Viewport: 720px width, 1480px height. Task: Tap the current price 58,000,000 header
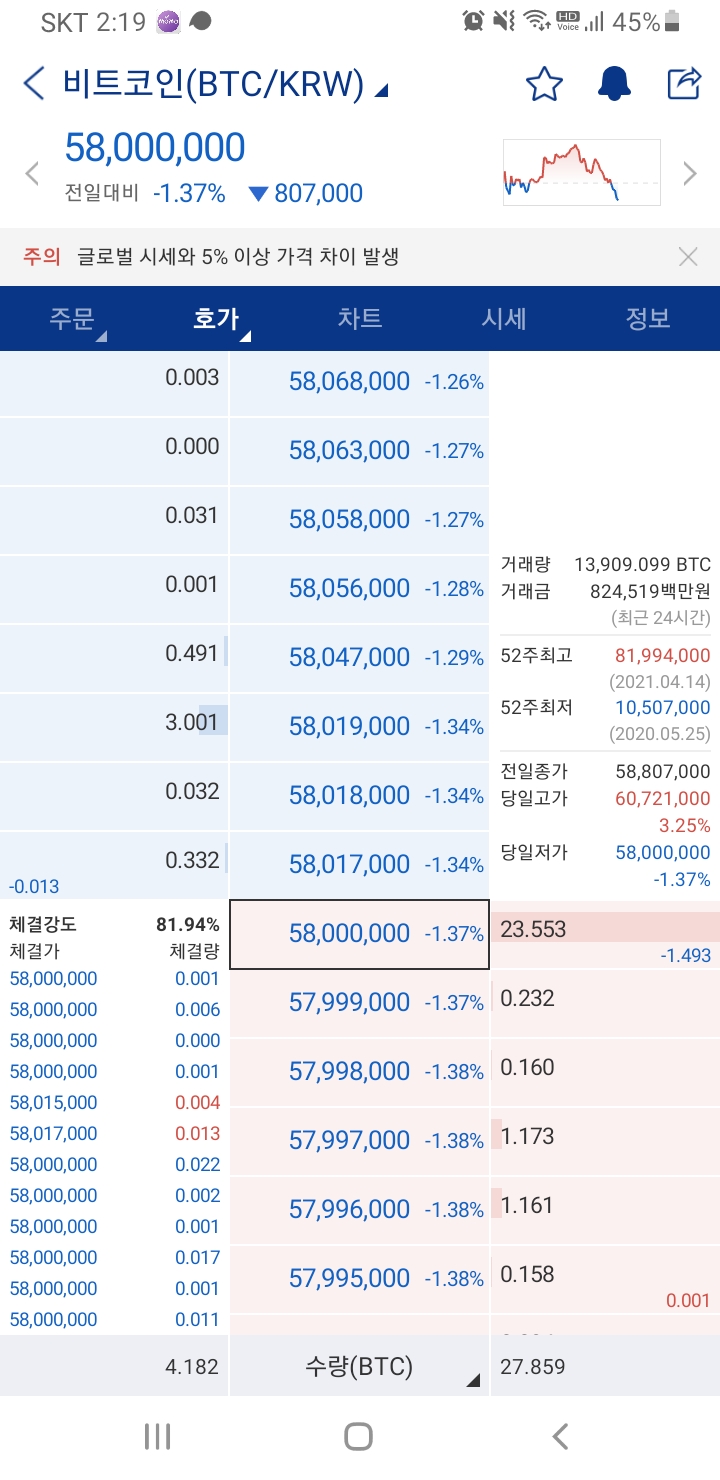click(155, 148)
